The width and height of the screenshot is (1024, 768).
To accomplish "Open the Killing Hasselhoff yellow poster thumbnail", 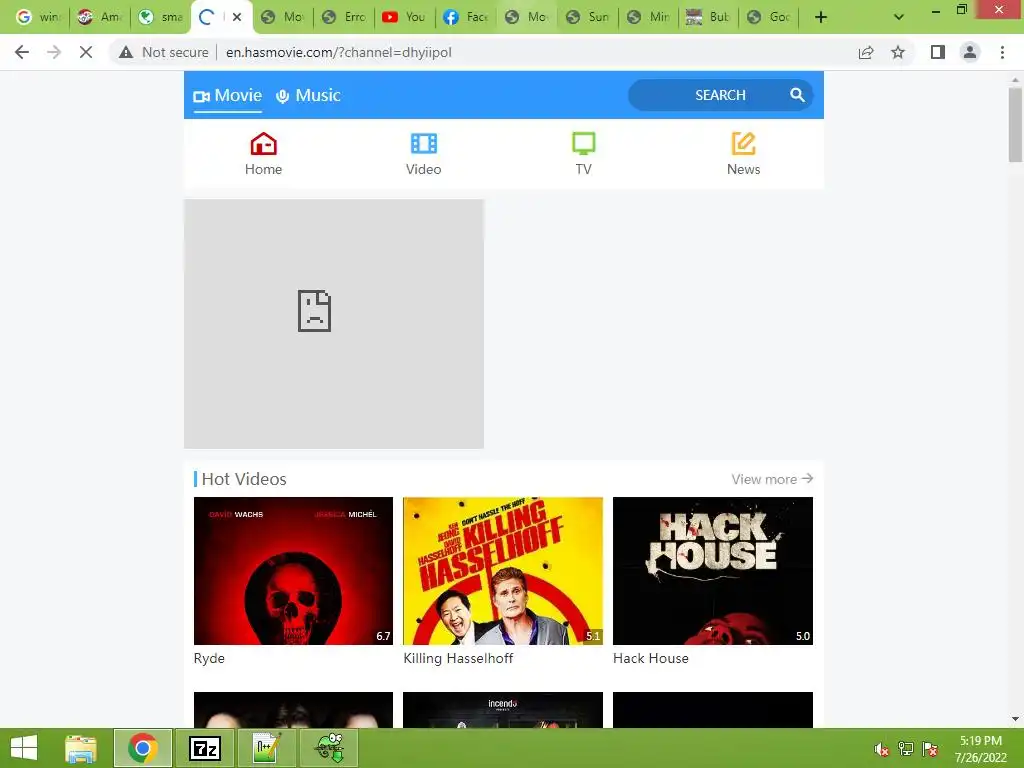I will tap(503, 571).
